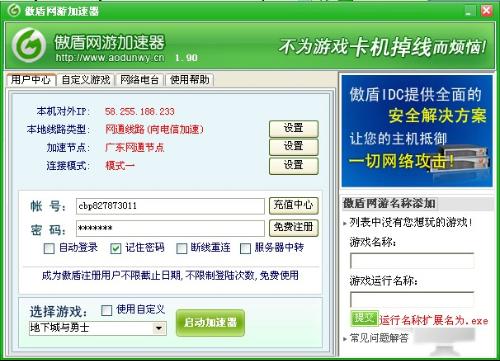
Task: Uncheck the 记住密码 checkbox
Action: 115,249
